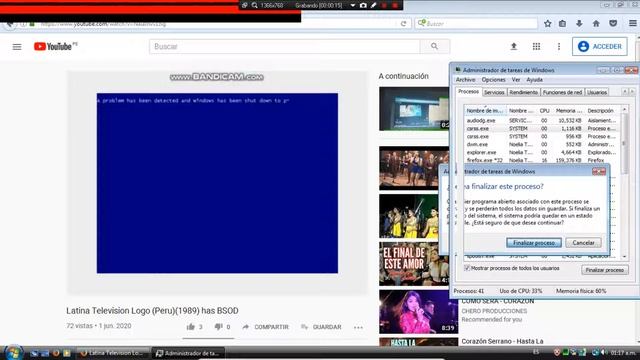Screen dimensions: 640x360
Task: Open the video's three-dot more actions
Action: (x=358, y=327)
